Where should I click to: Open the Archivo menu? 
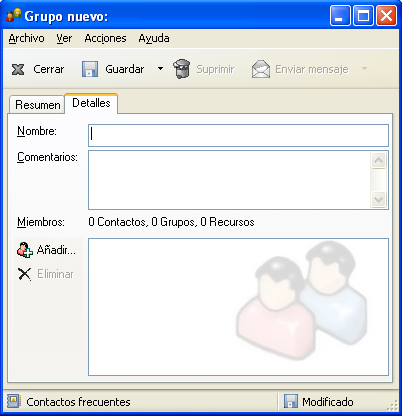[x=26, y=38]
